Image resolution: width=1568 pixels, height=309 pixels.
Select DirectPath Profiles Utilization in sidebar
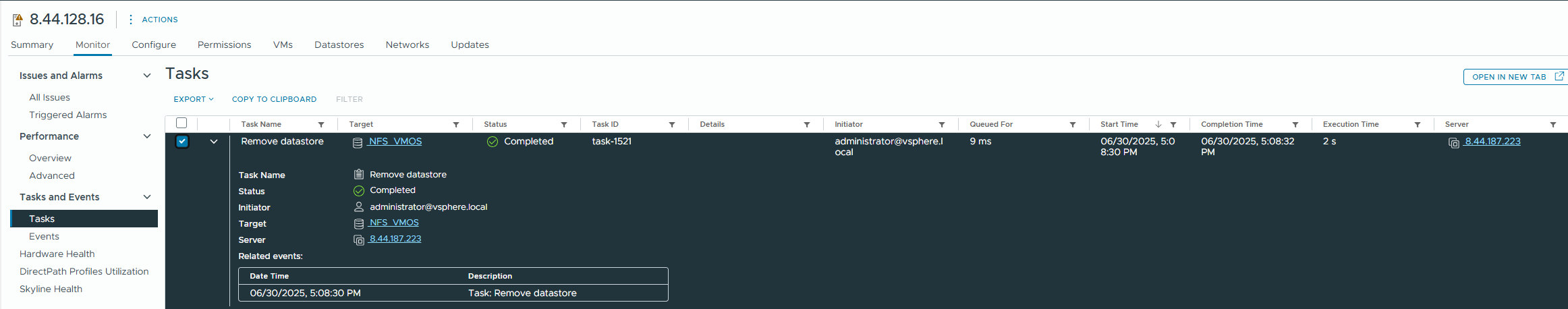(x=84, y=271)
